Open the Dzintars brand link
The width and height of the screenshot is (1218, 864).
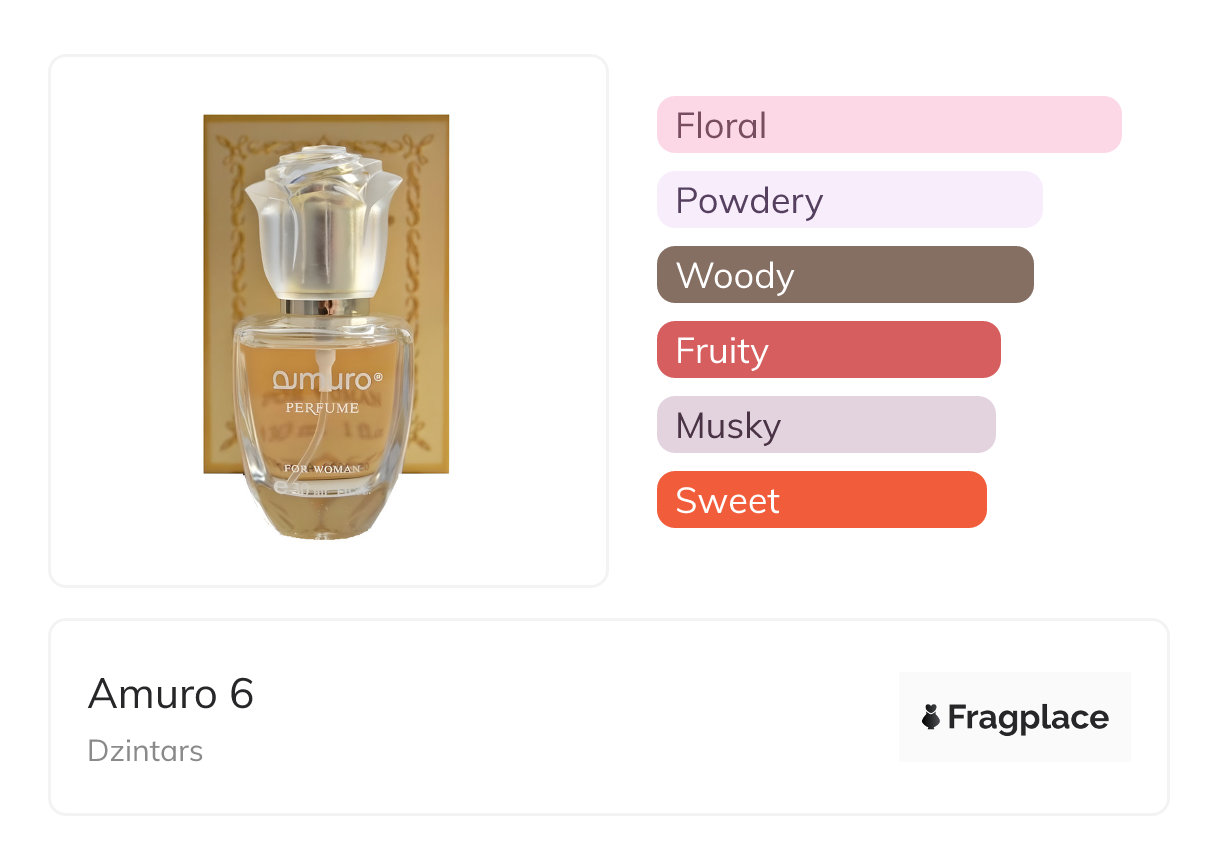click(x=145, y=750)
